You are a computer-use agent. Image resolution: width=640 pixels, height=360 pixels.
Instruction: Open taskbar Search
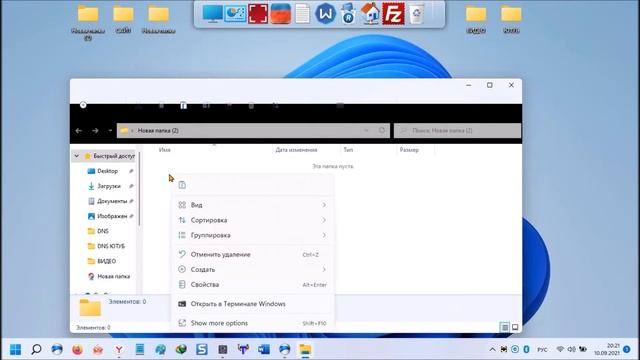click(x=36, y=349)
